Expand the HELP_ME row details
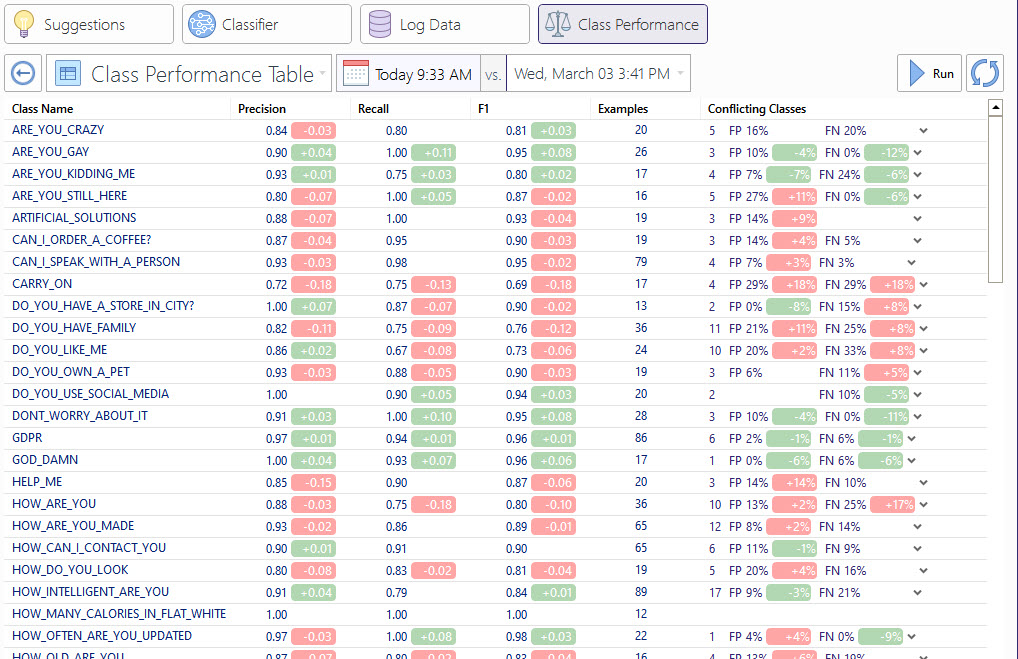Viewport: 1018px width, 659px height. (x=922, y=482)
